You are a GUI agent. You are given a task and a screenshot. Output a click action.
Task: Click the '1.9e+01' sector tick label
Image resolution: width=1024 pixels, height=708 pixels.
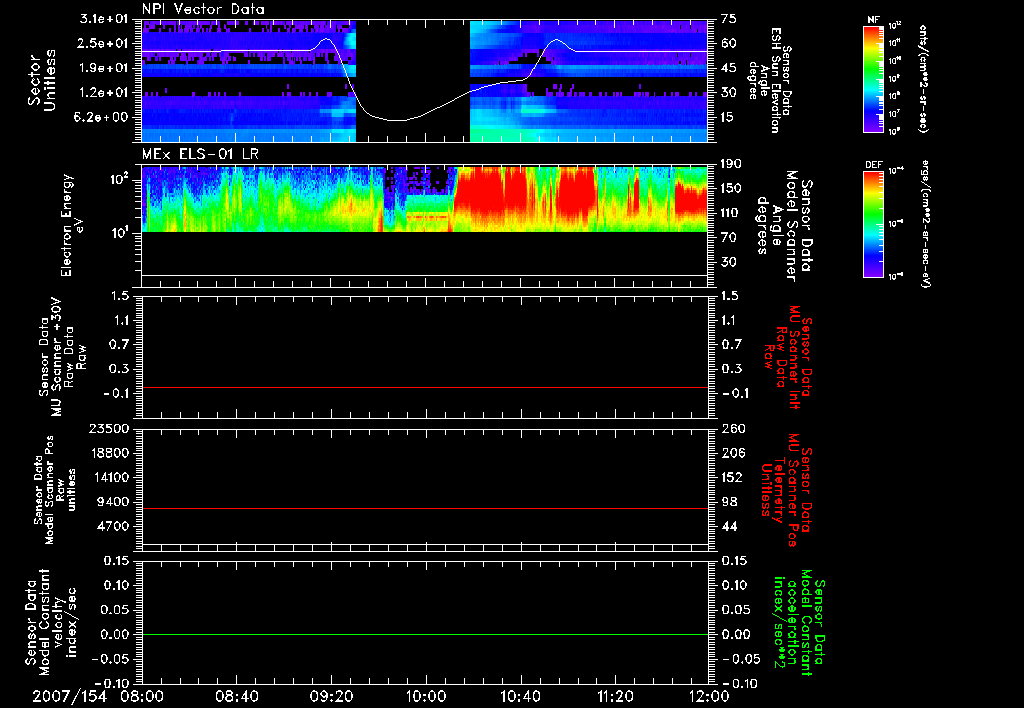pyautogui.click(x=103, y=68)
